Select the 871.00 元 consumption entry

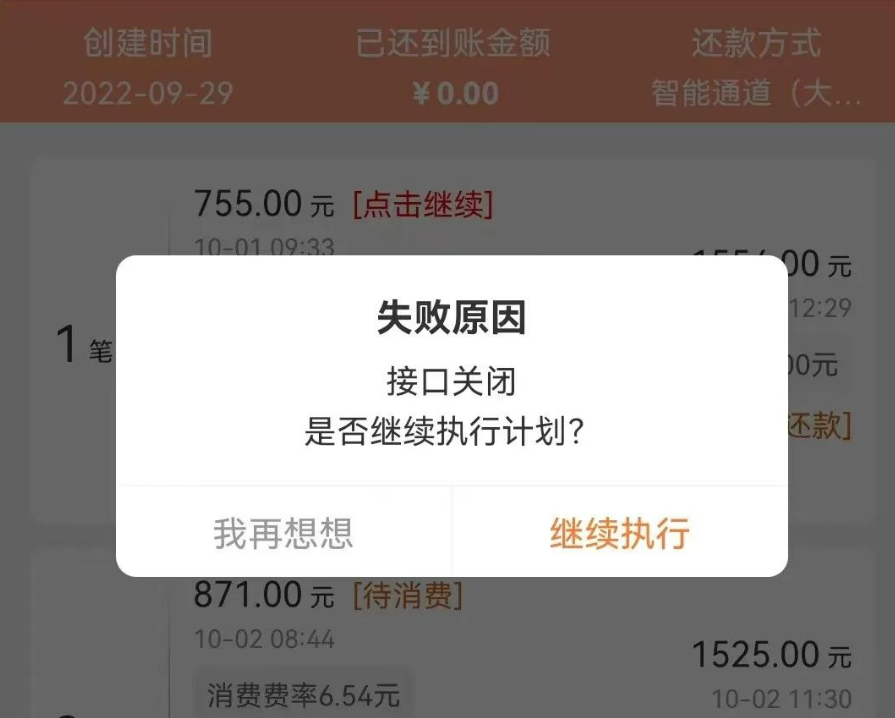(x=264, y=595)
